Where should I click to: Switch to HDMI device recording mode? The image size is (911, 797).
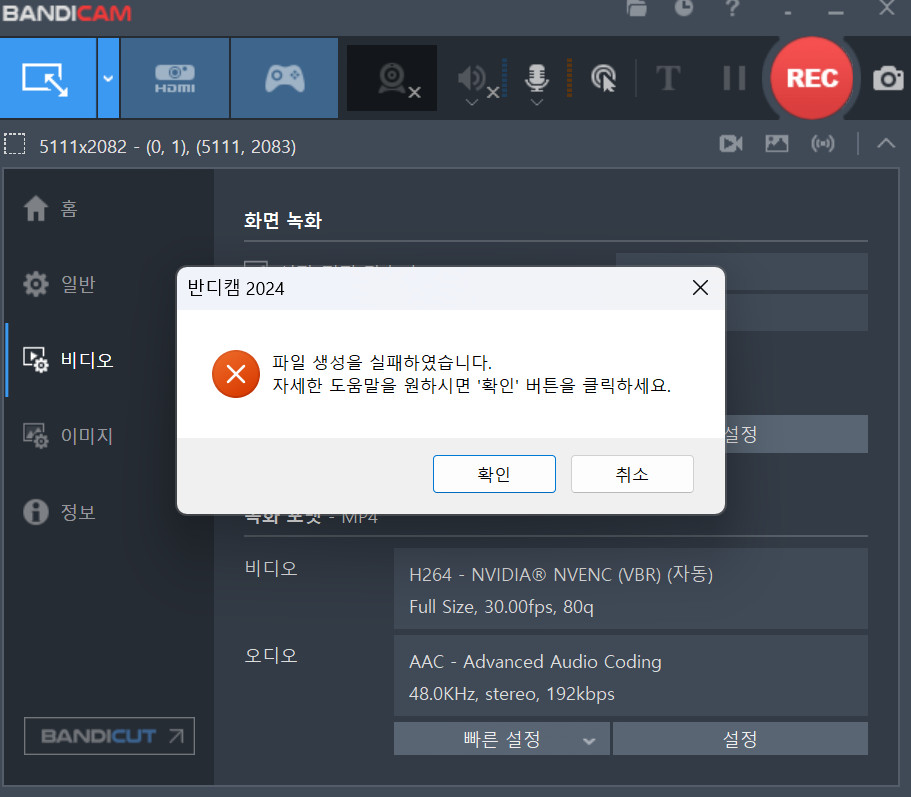click(x=175, y=78)
